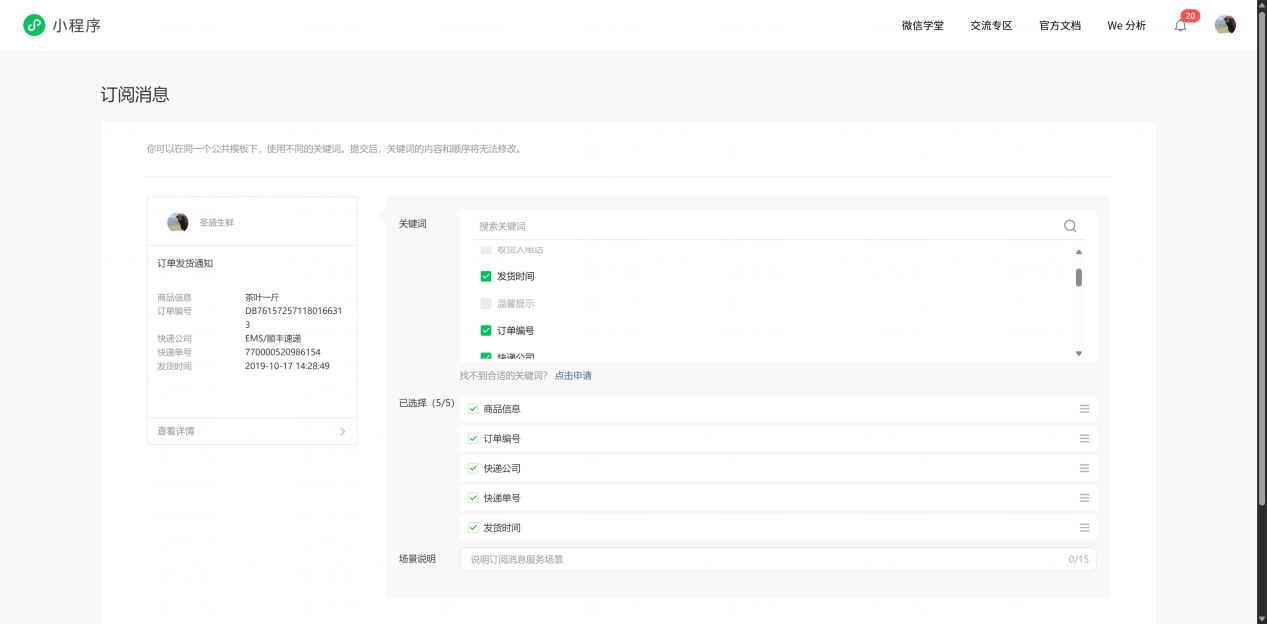Viewport: 1267px width, 624px height.
Task: Click the profile avatar in top bar
Action: pyautogui.click(x=1224, y=25)
